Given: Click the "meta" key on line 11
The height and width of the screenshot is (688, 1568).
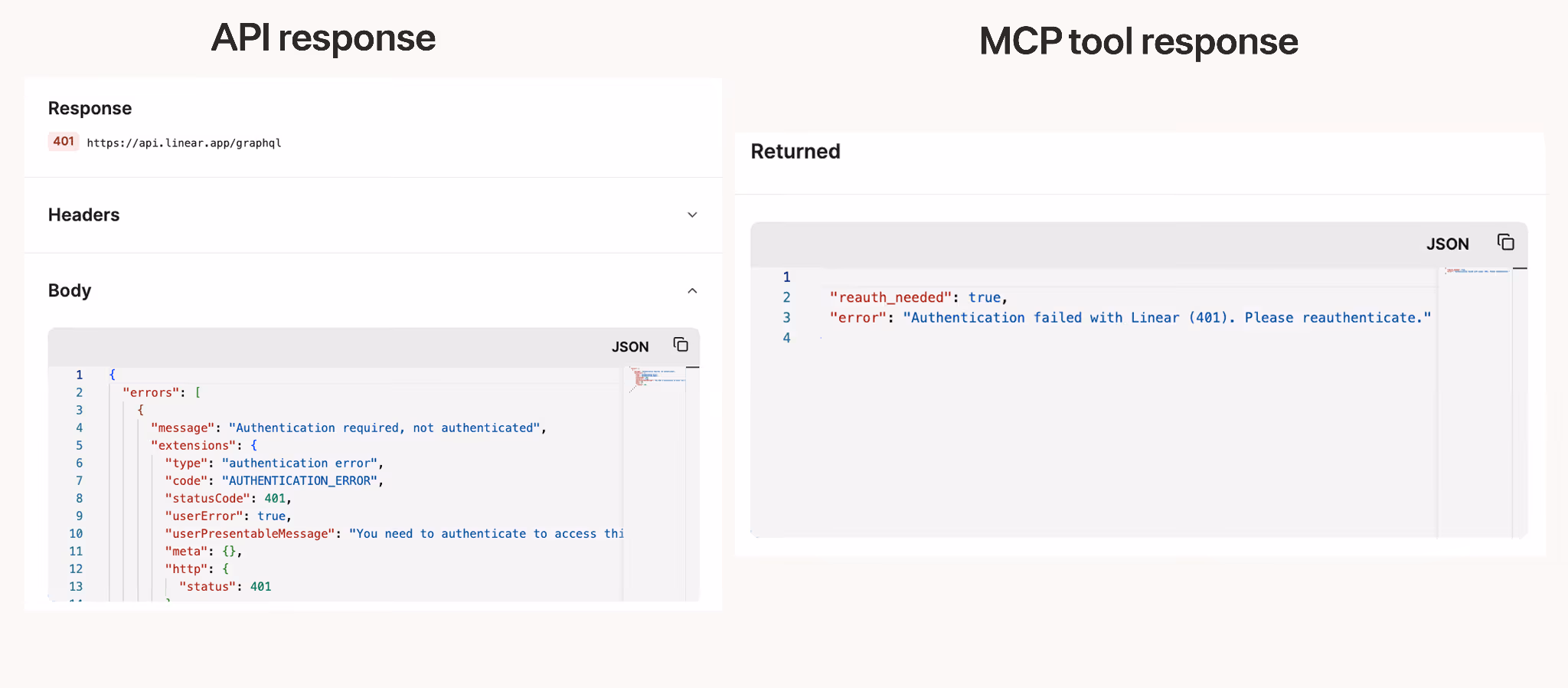Looking at the screenshot, I should (x=187, y=551).
